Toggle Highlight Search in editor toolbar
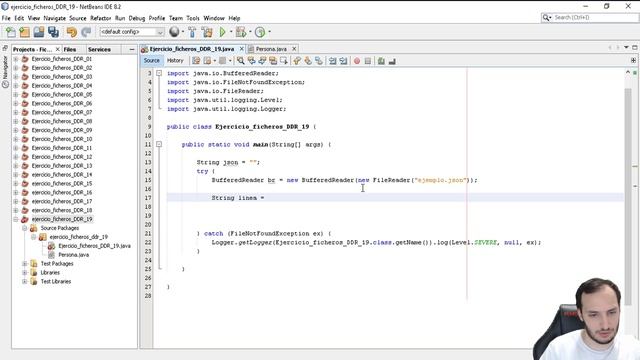 [273, 61]
